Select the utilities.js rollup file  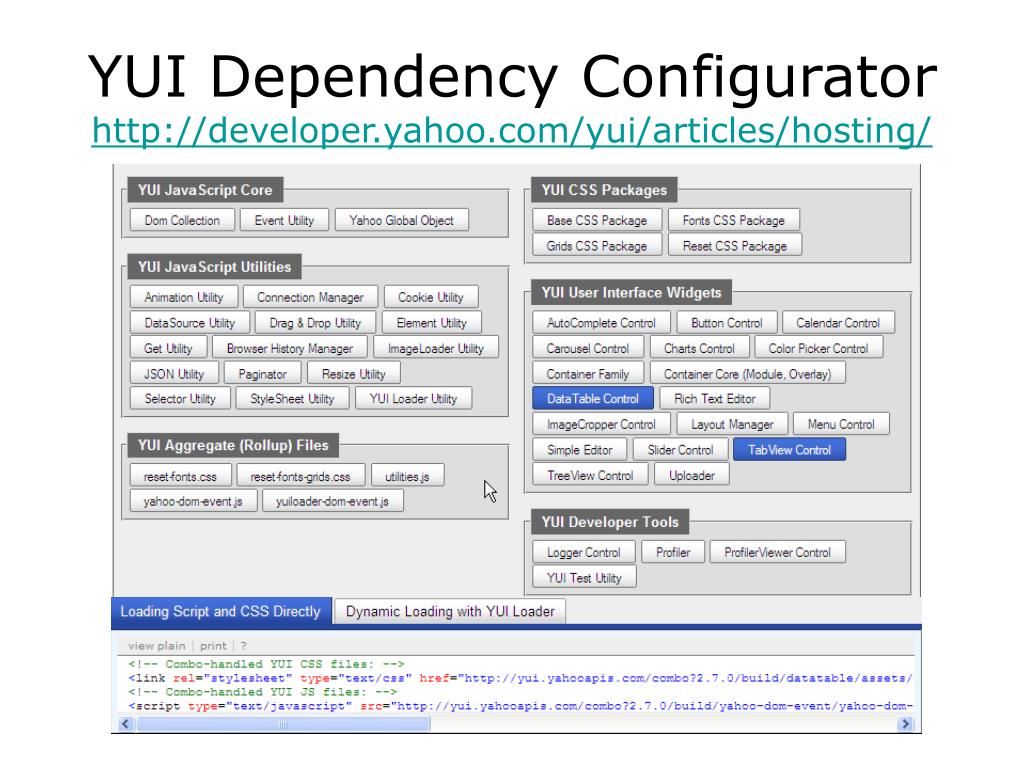(x=408, y=476)
